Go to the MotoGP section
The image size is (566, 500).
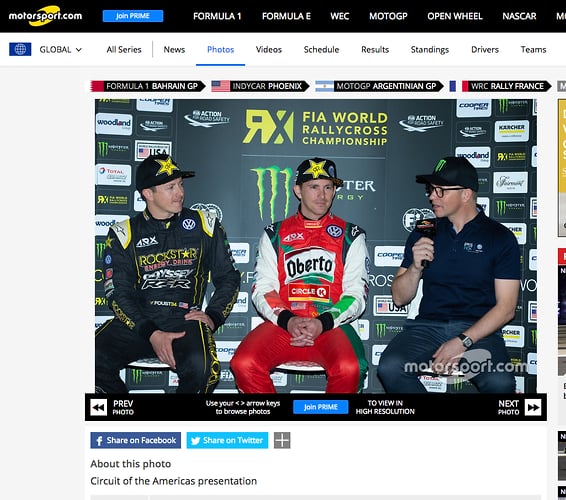click(x=388, y=16)
